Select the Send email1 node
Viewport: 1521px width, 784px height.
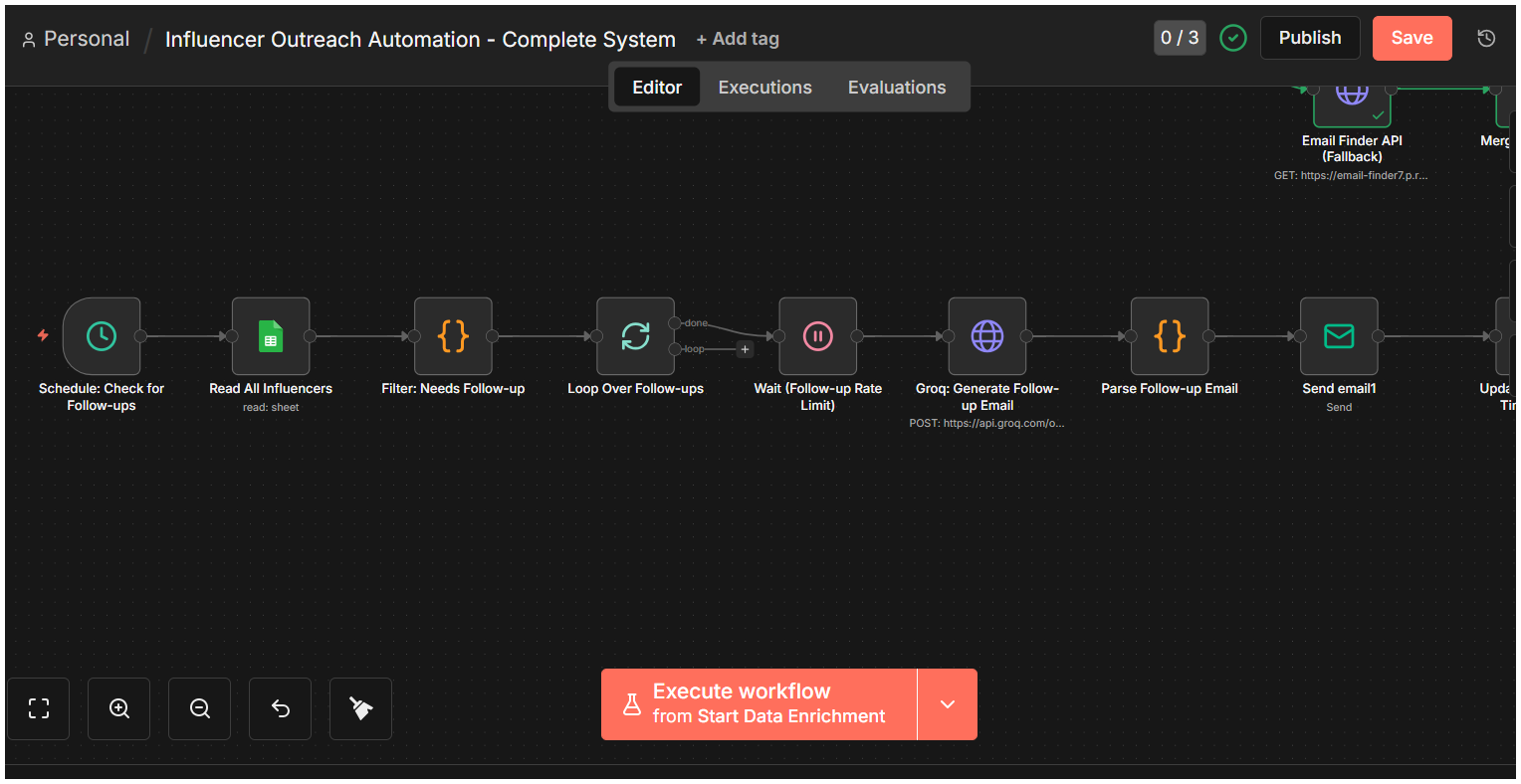click(x=1339, y=336)
